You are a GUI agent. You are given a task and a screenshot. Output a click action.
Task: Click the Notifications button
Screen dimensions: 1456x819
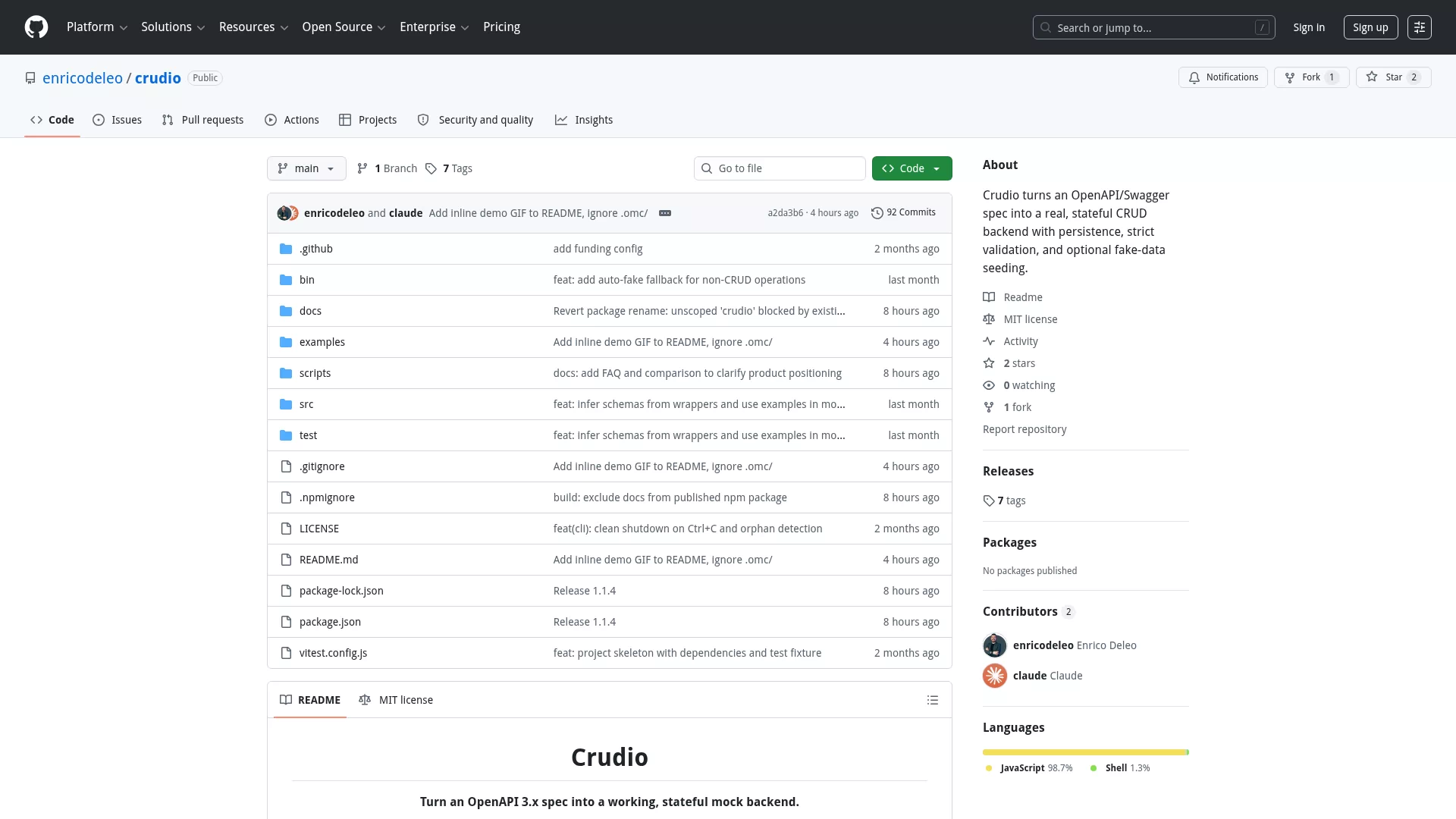(x=1223, y=77)
